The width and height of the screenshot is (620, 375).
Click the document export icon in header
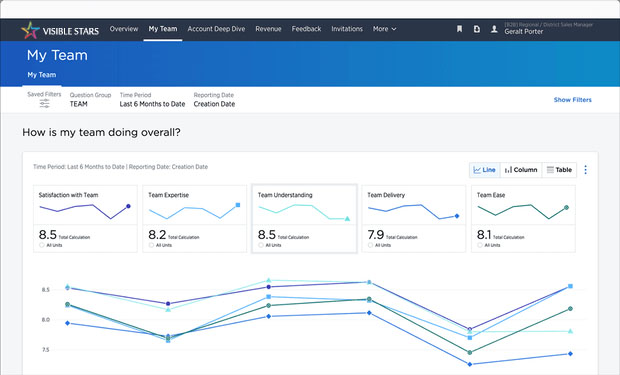pos(477,29)
